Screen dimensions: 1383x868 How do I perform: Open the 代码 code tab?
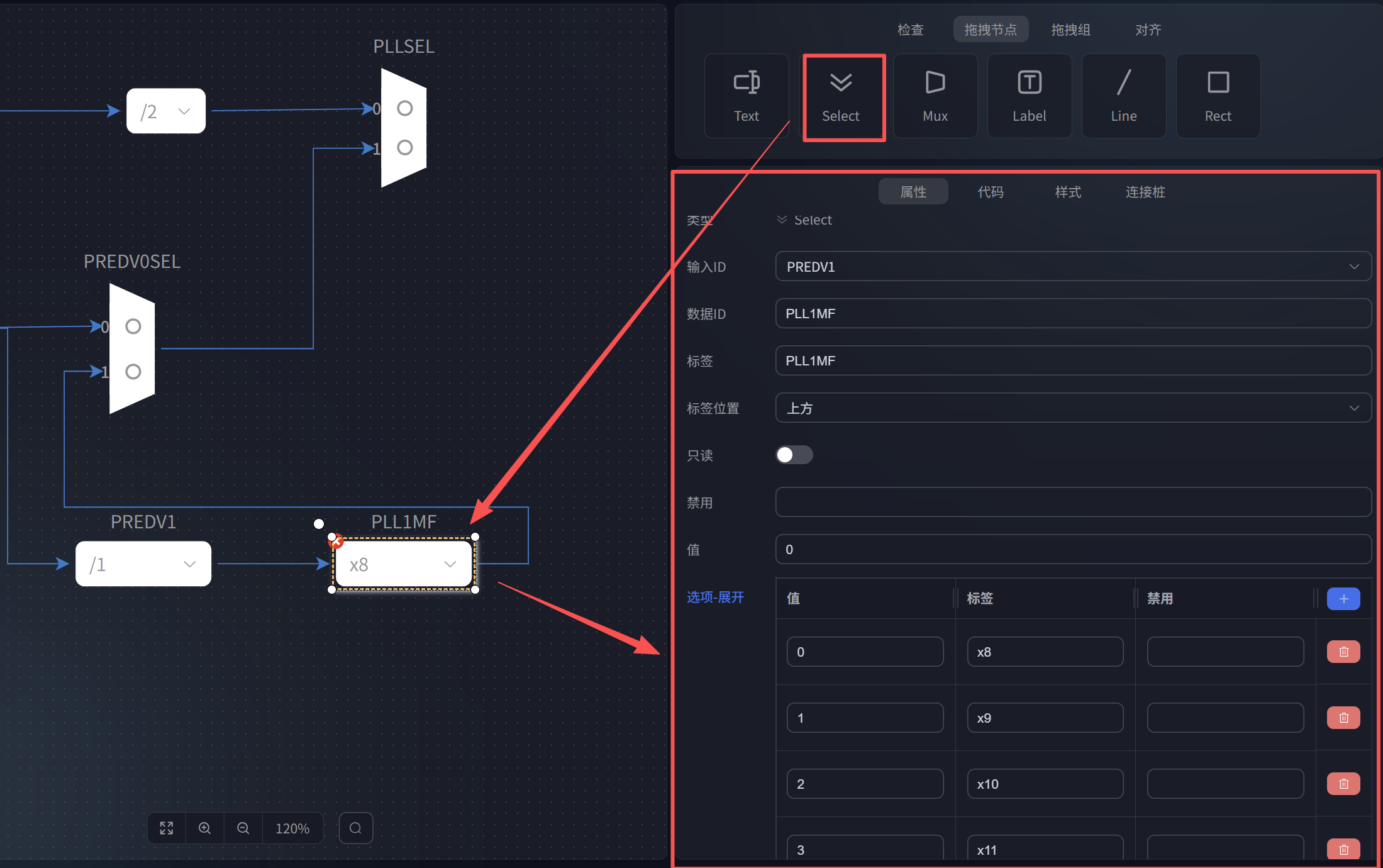(991, 192)
